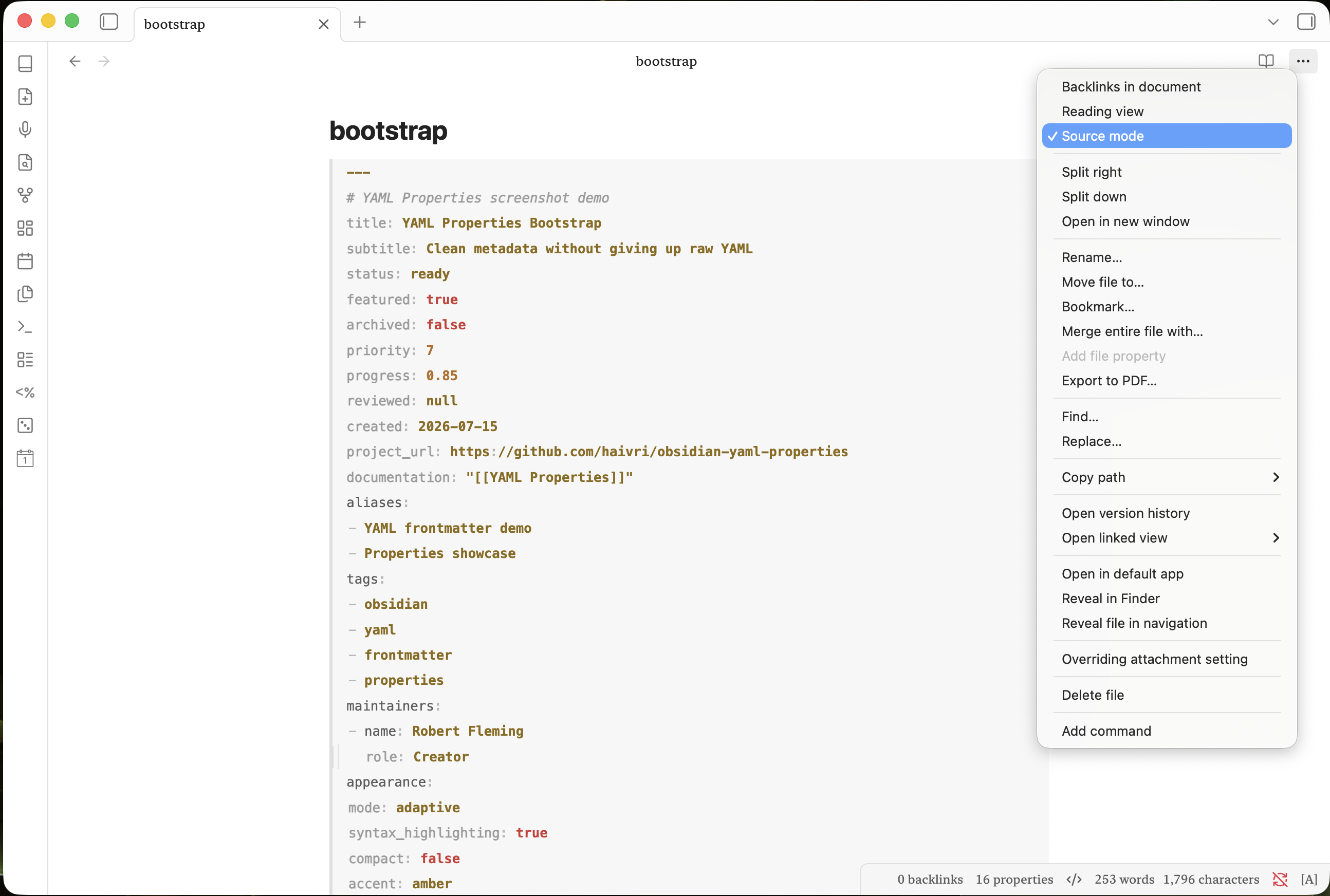Select Merge entire file with...
This screenshot has height=896, width=1330.
pos(1167,331)
